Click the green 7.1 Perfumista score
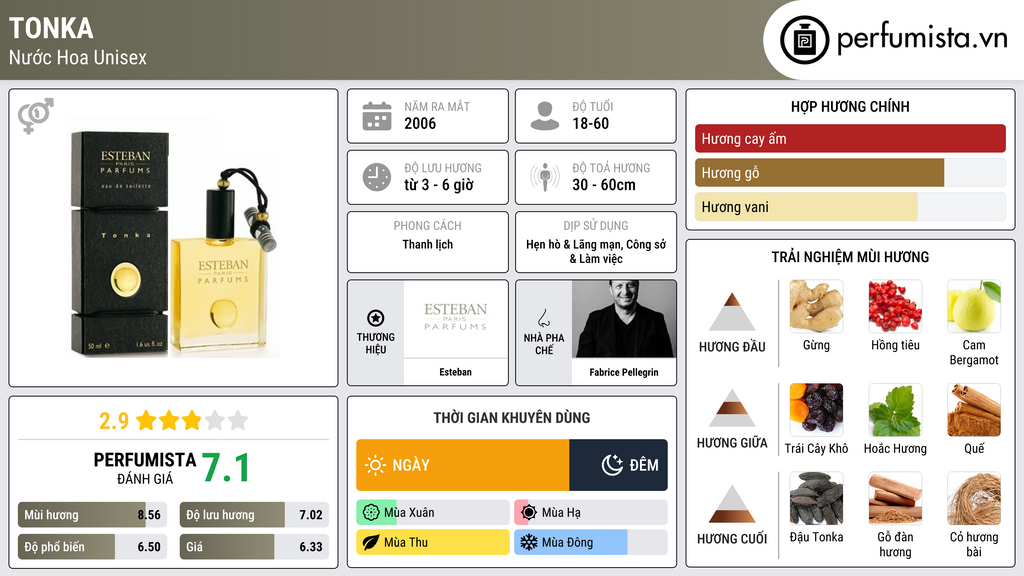The width and height of the screenshot is (1024, 576). coord(225,468)
